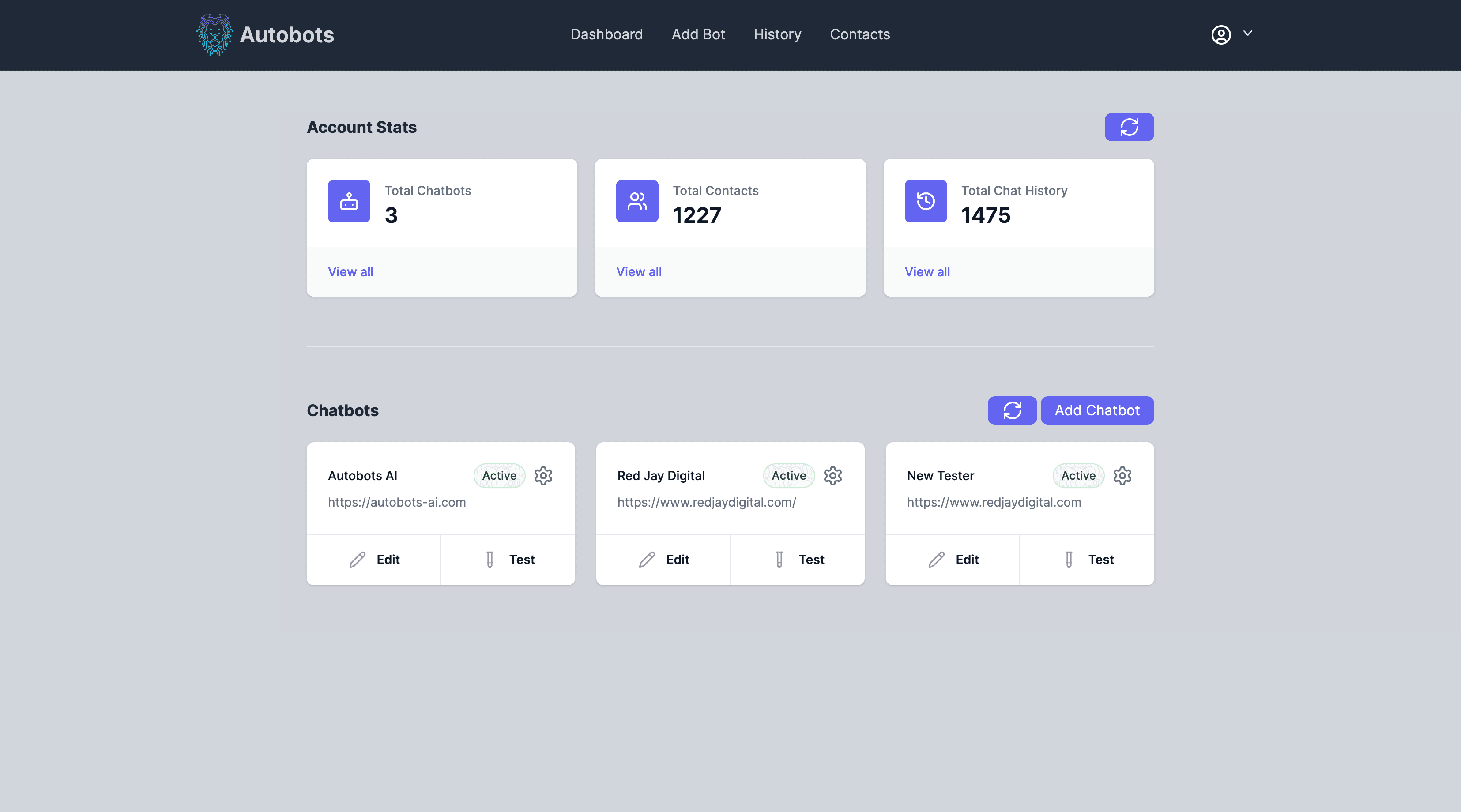The image size is (1461, 812).
Task: View all under Total Contacts
Action: coord(639,271)
